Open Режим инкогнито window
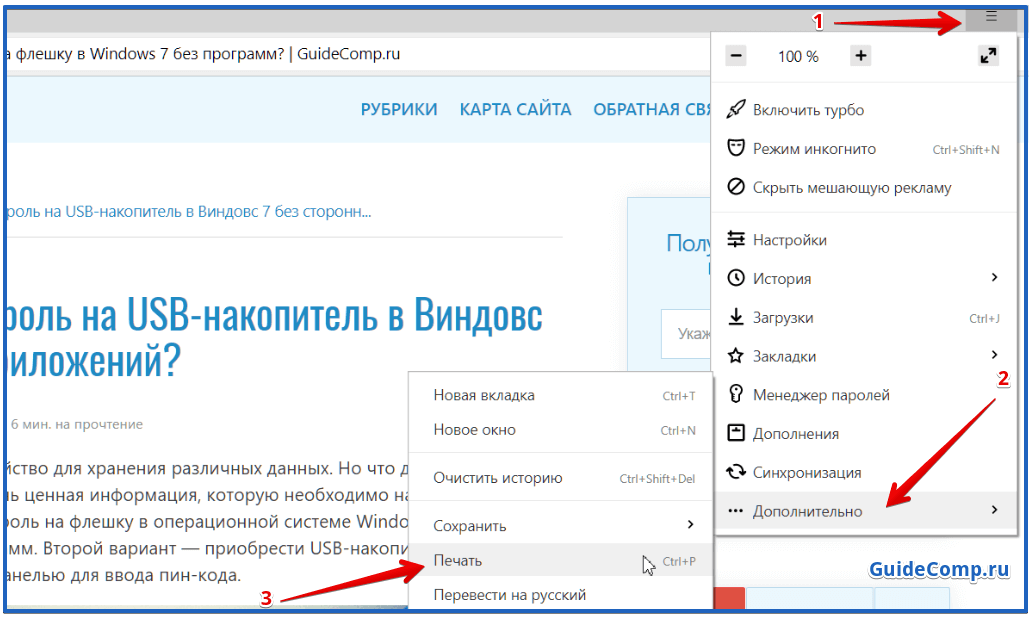Screen dimensions: 1033x617 point(865,149)
